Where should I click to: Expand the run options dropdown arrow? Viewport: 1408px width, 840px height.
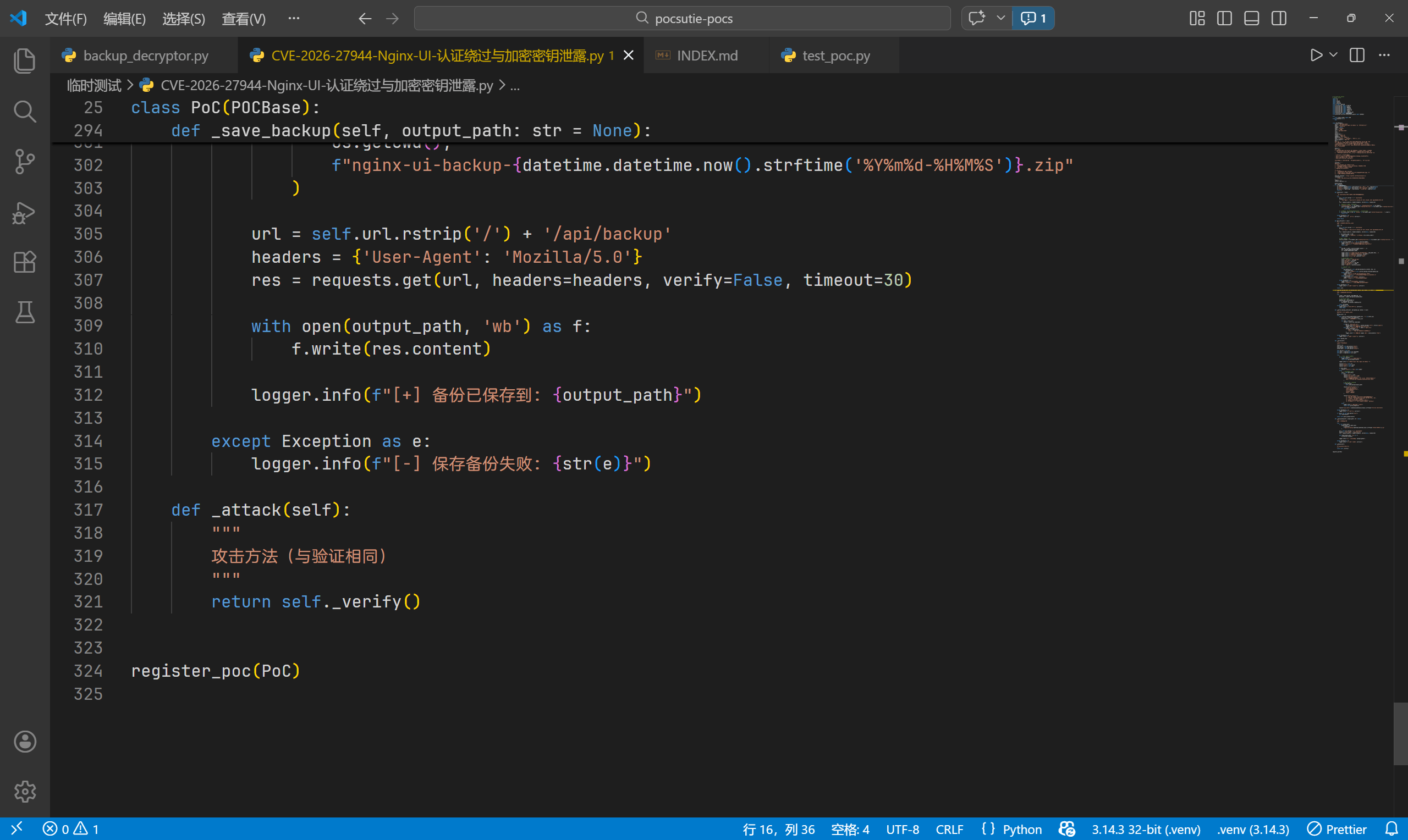coord(1333,55)
